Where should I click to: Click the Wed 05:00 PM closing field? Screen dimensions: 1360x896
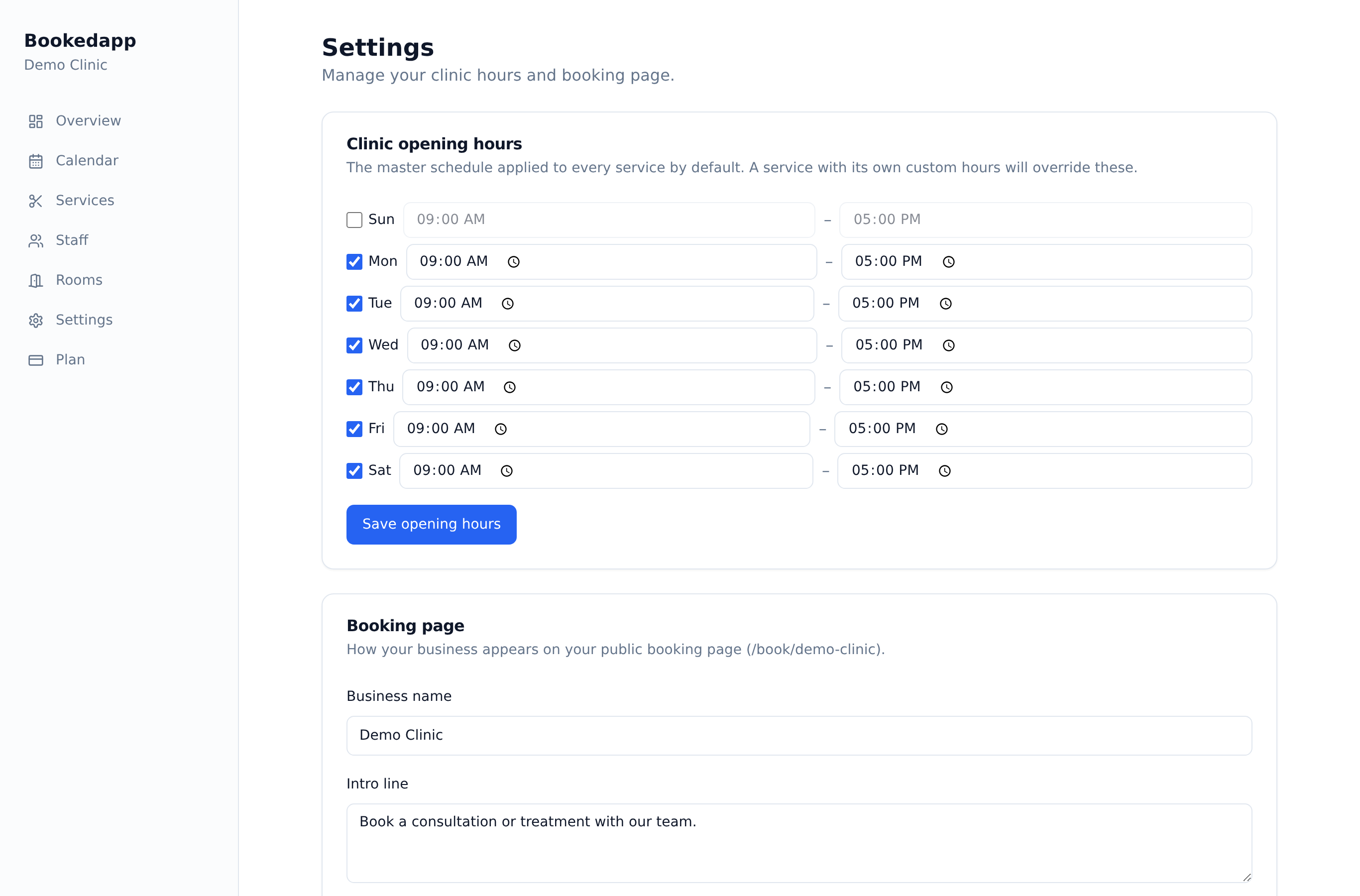1046,345
